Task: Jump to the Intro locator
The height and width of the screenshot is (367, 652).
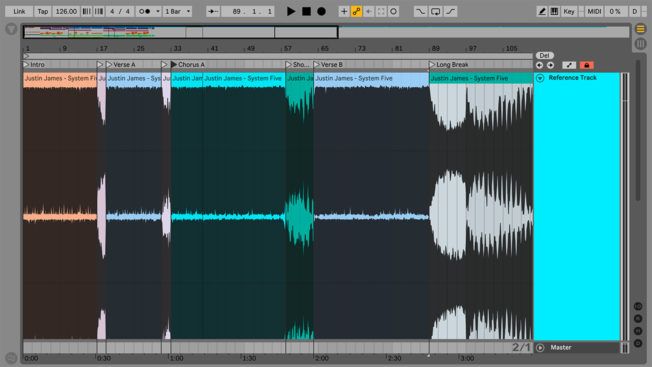Action: click(34, 64)
